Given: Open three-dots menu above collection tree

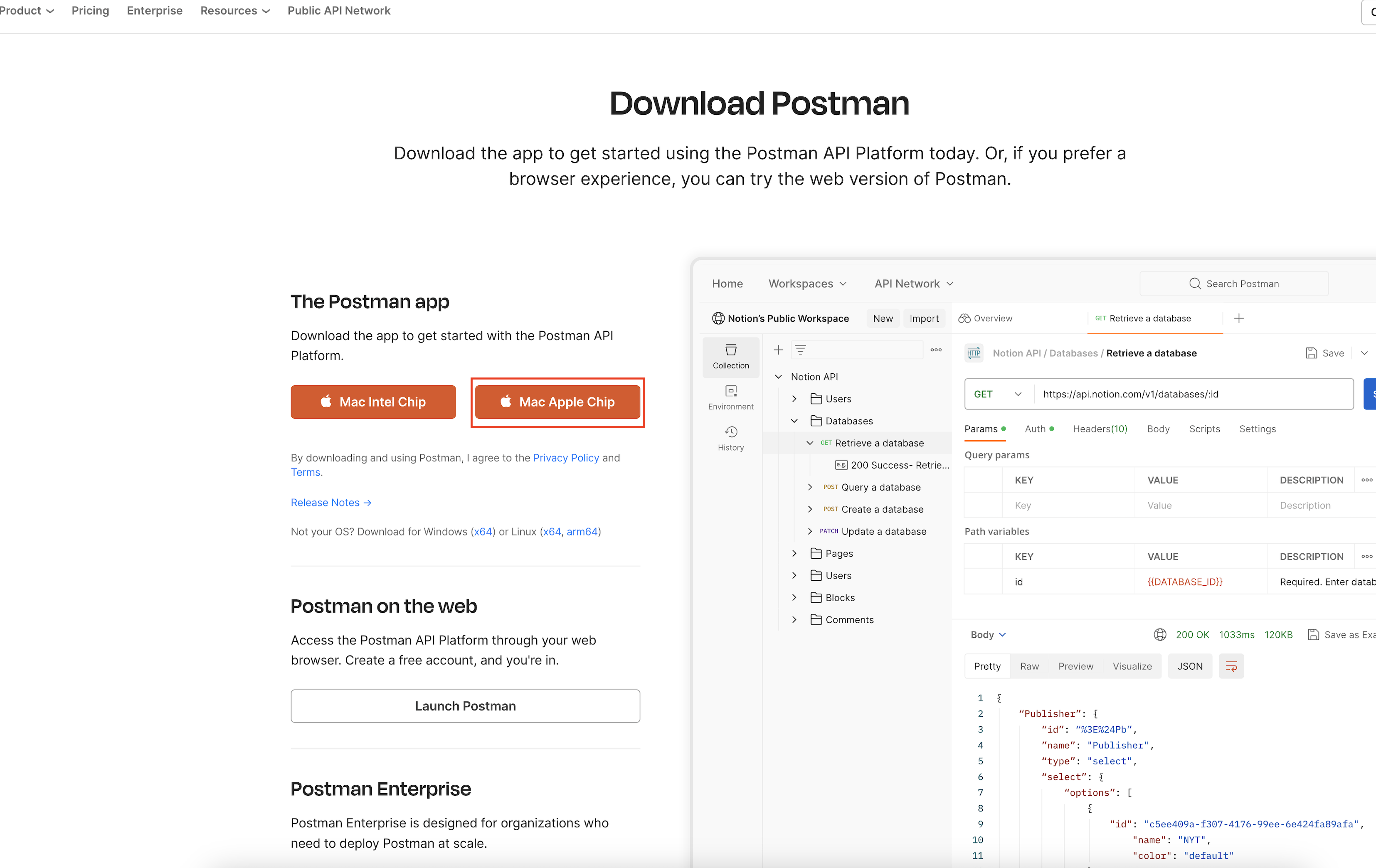Looking at the screenshot, I should pos(935,350).
